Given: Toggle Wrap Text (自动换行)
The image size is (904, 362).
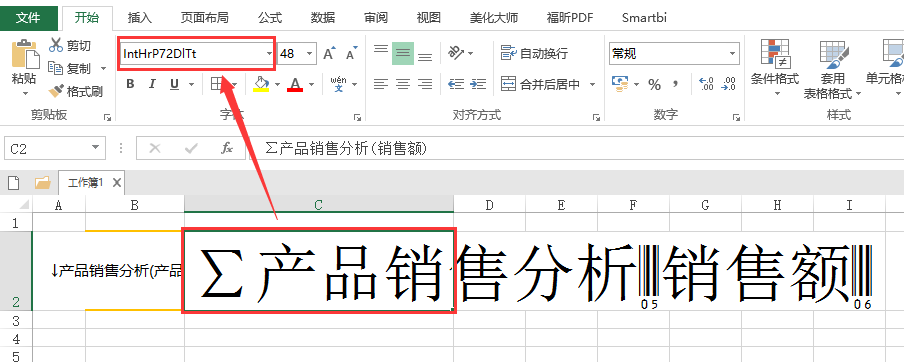Looking at the screenshot, I should 534,53.
